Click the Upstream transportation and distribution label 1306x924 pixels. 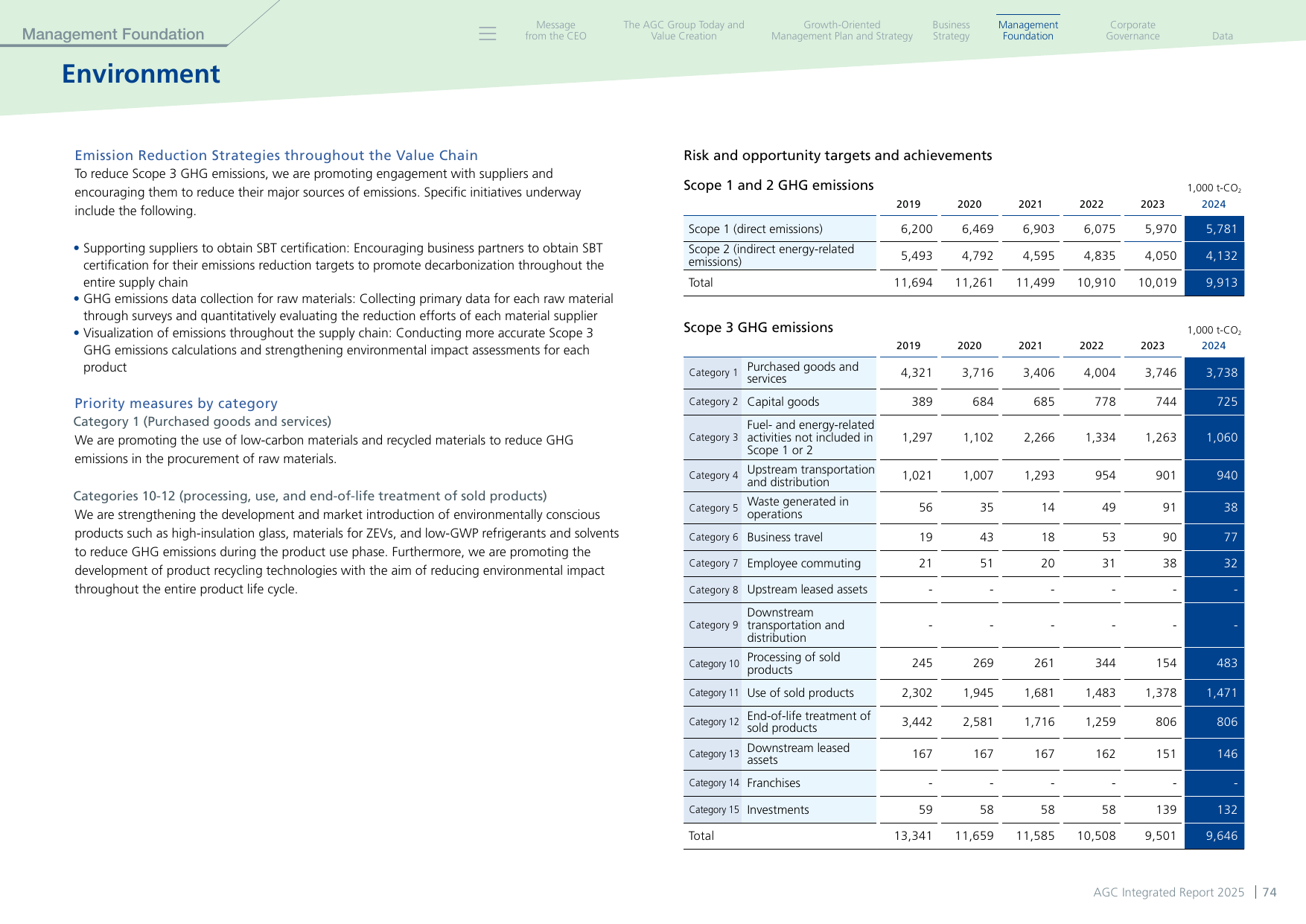point(811,476)
